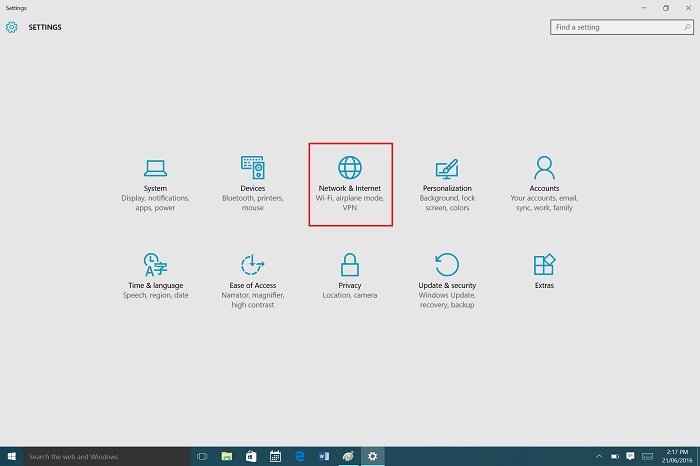This screenshot has height=466, width=700.
Task: Click the magnifier icon in the search box
Action: [687, 27]
